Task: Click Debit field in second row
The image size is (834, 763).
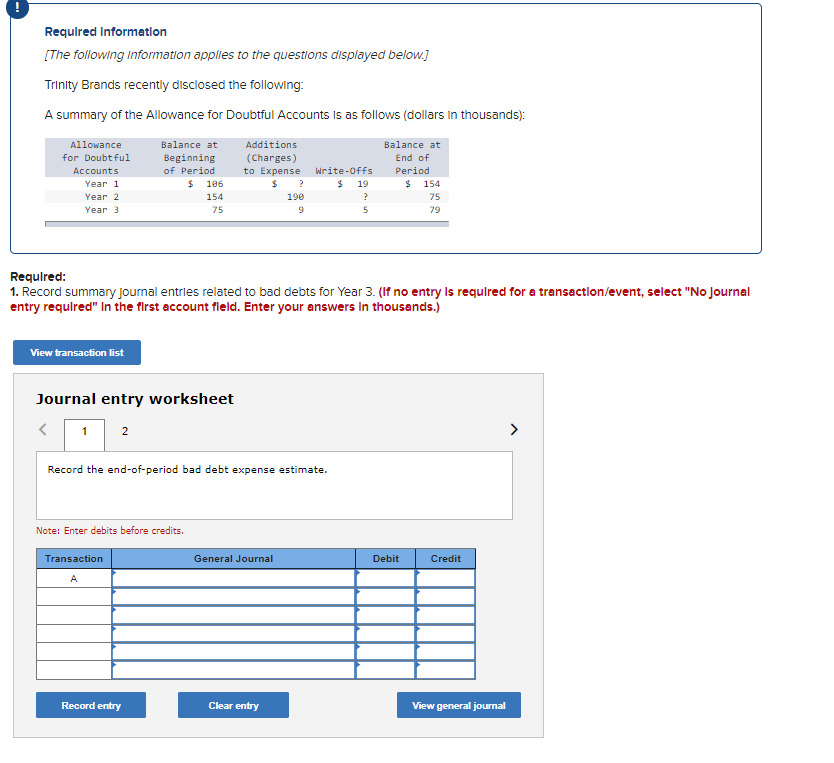Action: [386, 597]
